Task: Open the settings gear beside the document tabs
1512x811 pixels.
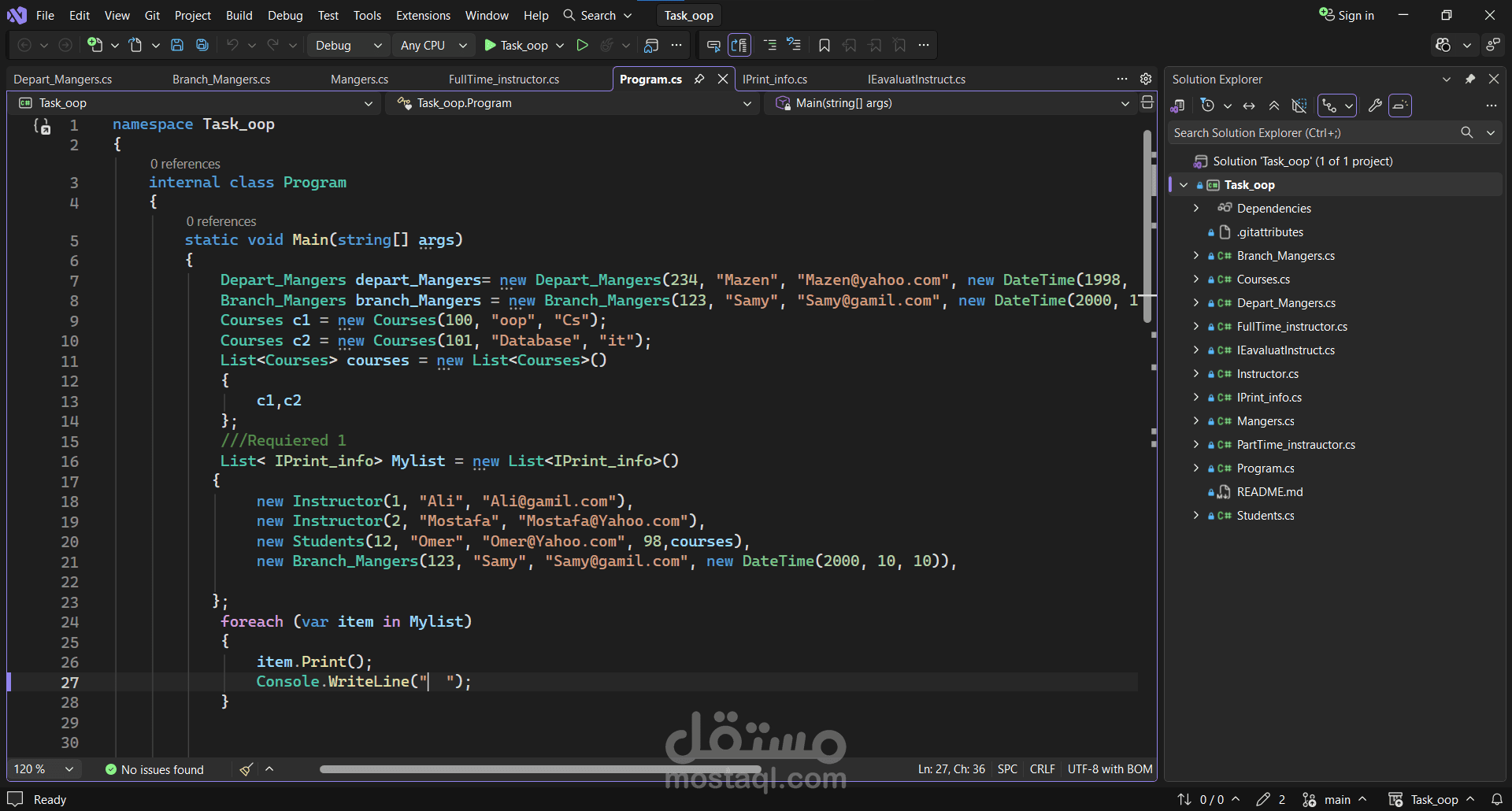Action: (x=1146, y=79)
